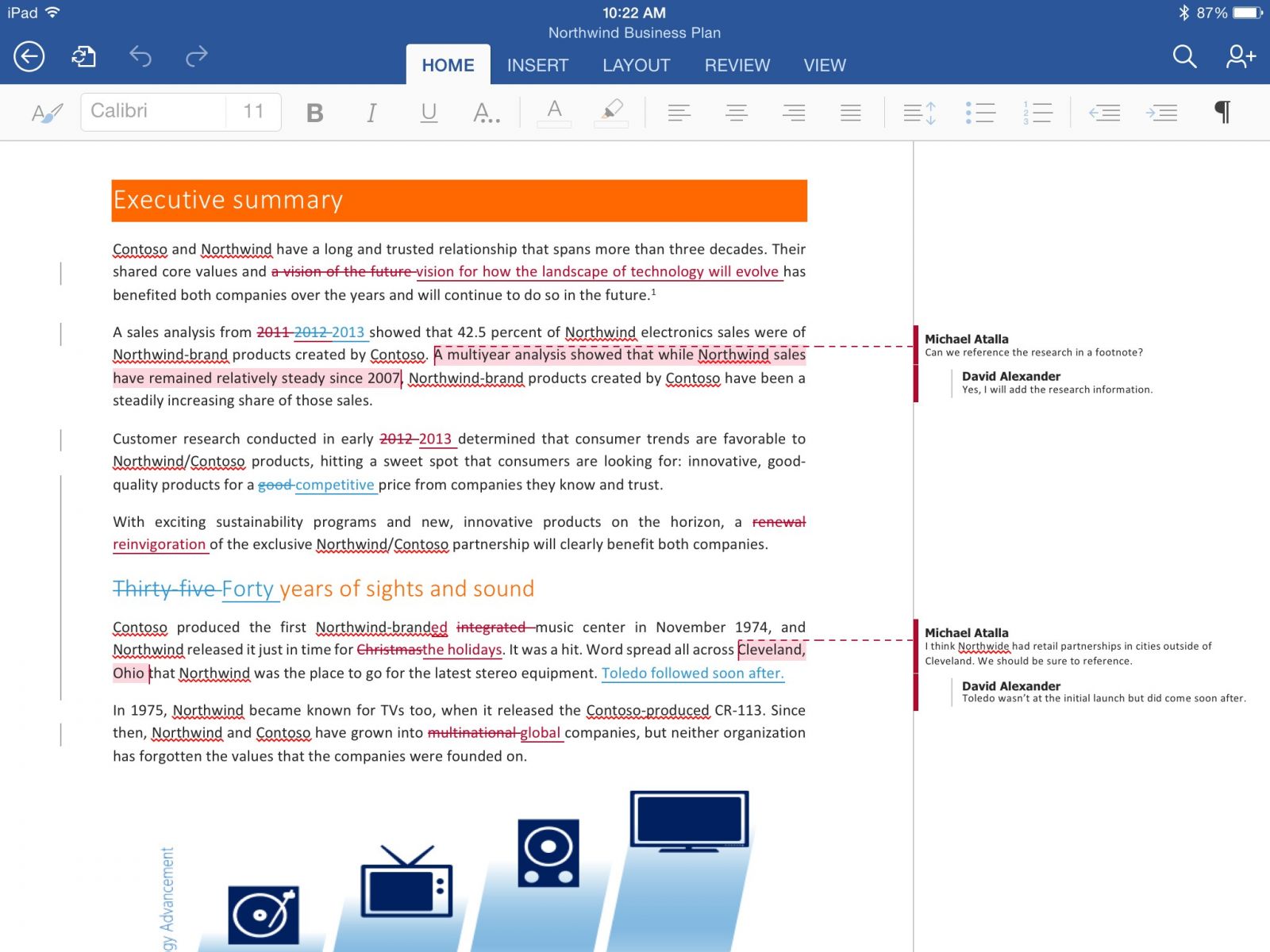
Task: Open the file sync/save icon
Action: point(84,56)
